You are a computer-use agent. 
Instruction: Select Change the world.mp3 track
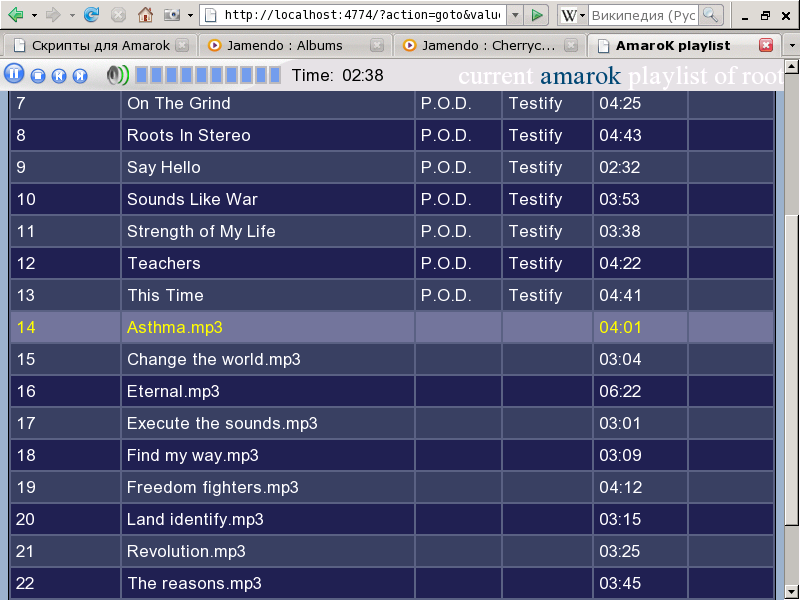(214, 360)
